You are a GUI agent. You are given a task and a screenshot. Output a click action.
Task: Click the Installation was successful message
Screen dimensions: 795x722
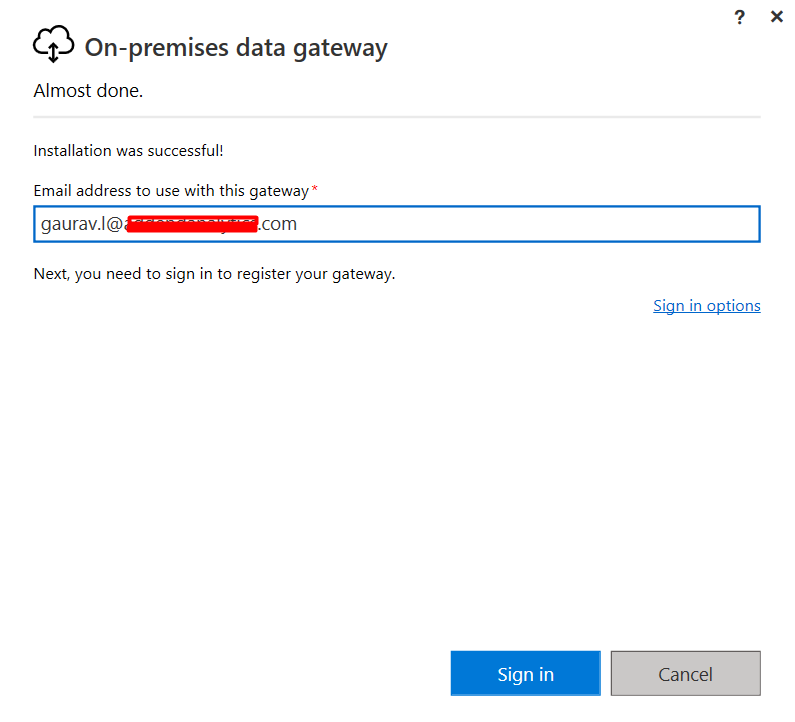[x=128, y=151]
